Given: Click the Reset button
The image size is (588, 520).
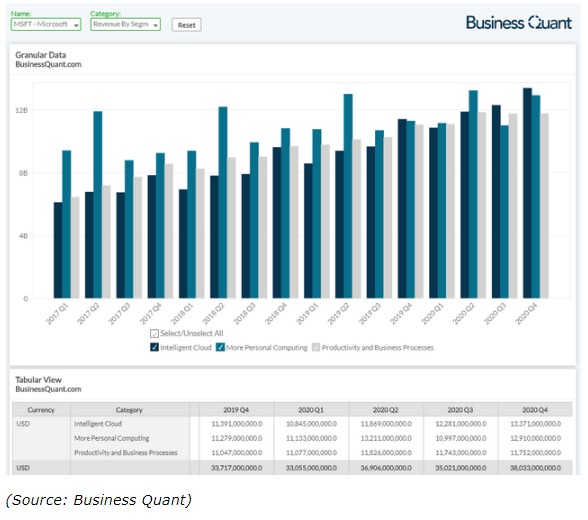Looking at the screenshot, I should tap(186, 25).
